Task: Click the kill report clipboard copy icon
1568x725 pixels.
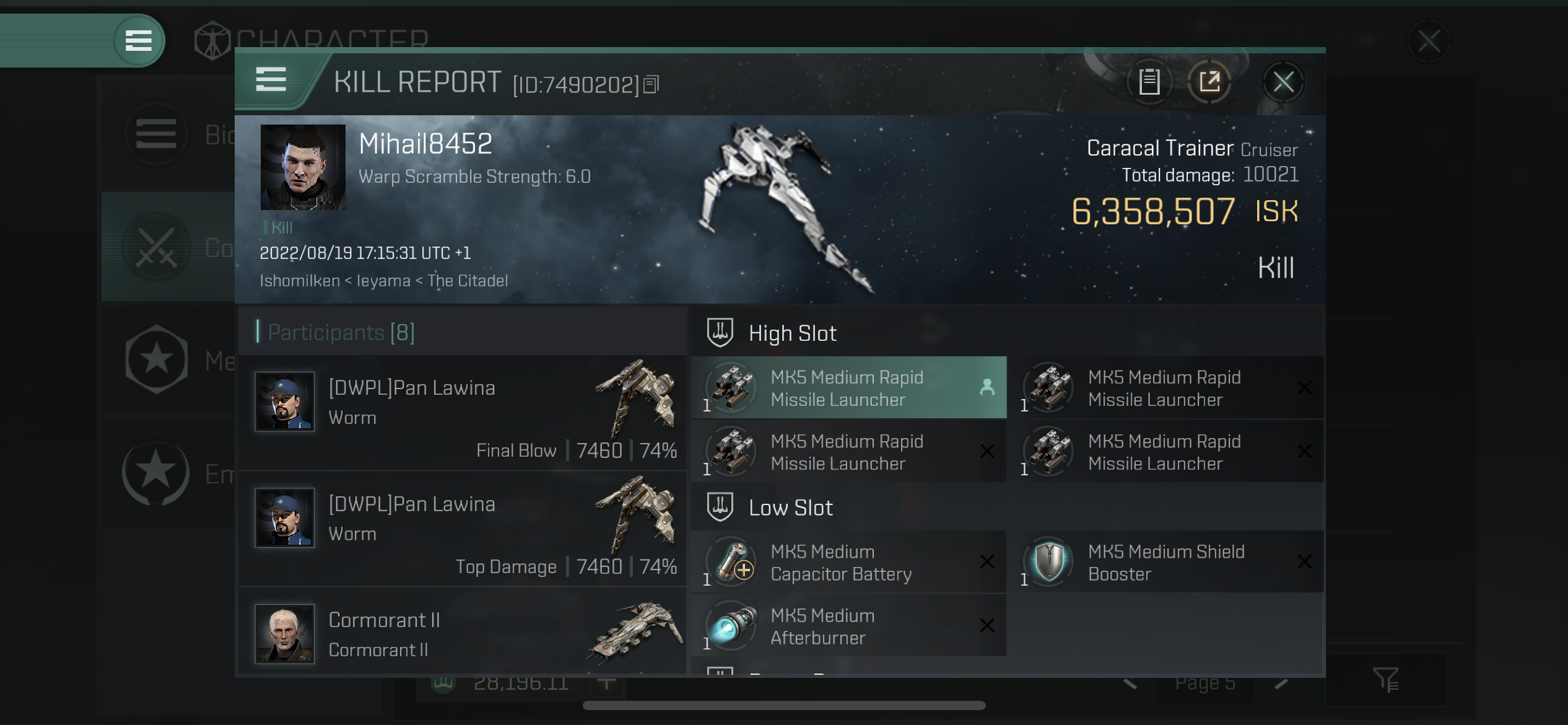Action: tap(1148, 82)
